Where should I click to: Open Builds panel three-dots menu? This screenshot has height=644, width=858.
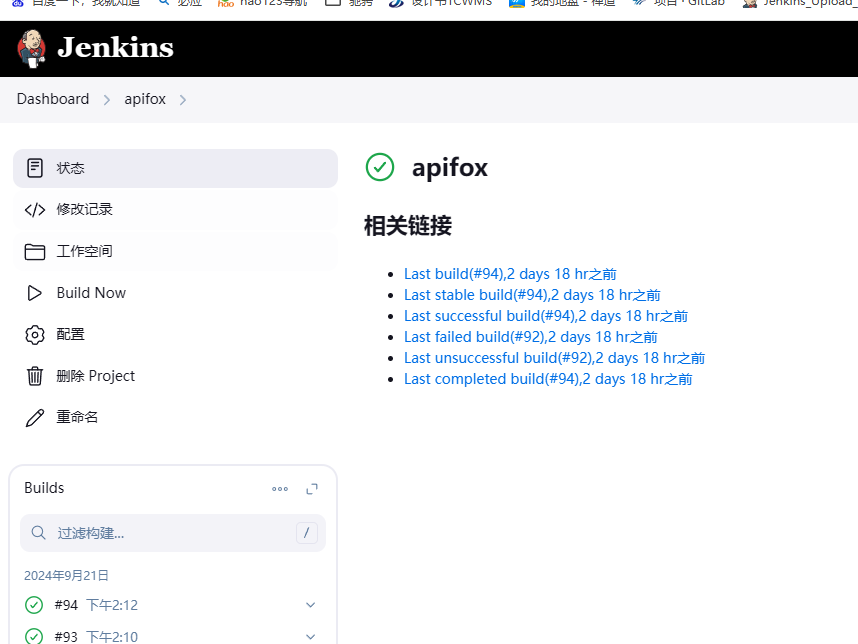pos(280,489)
